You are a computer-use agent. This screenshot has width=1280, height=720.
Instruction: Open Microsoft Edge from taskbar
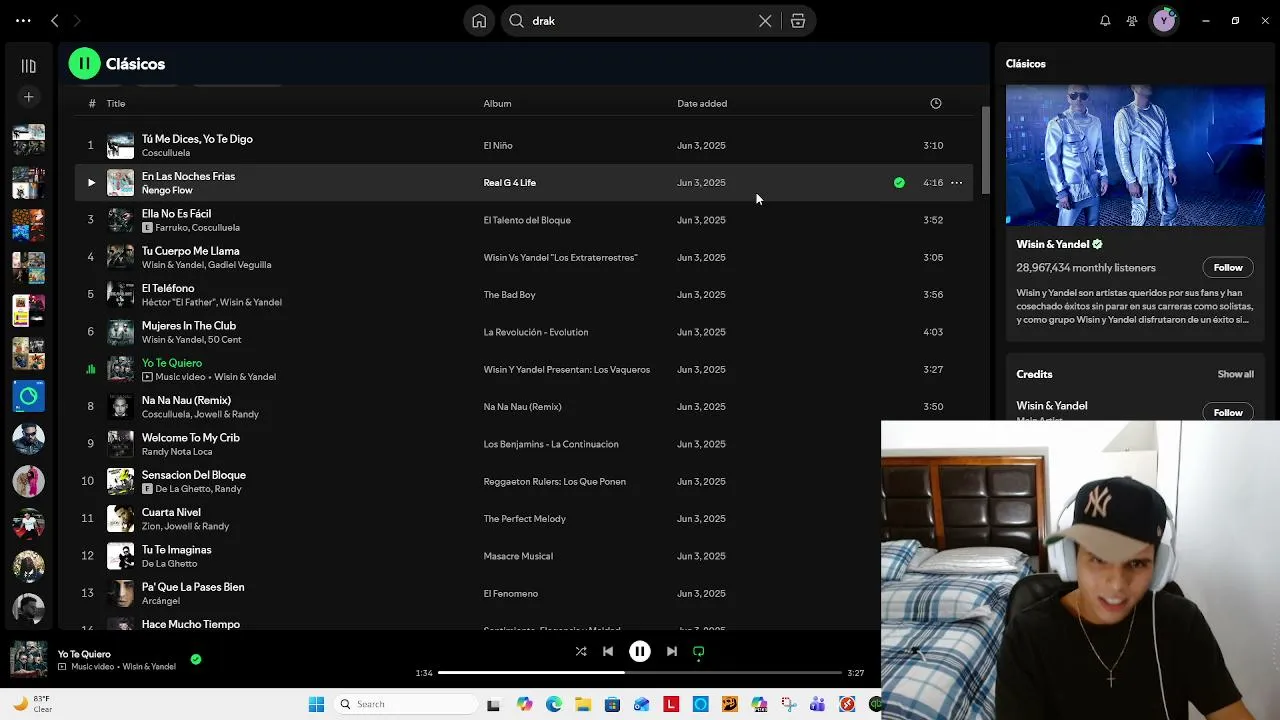[x=554, y=704]
